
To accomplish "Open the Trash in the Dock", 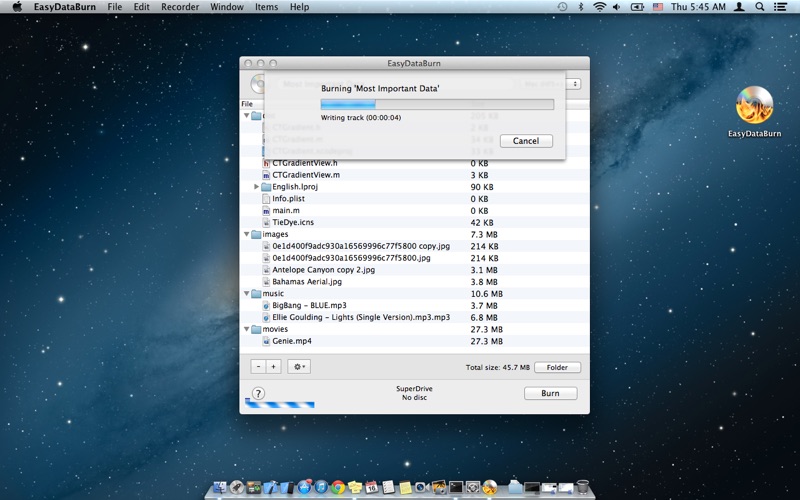I will 583,487.
